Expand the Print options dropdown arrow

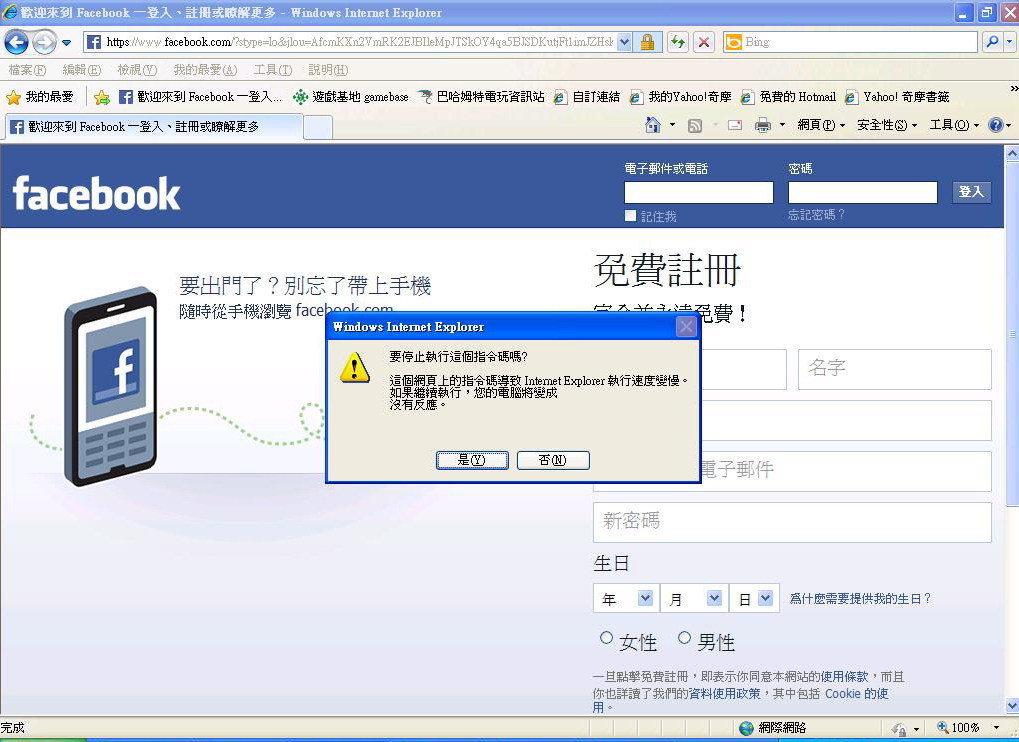782,125
